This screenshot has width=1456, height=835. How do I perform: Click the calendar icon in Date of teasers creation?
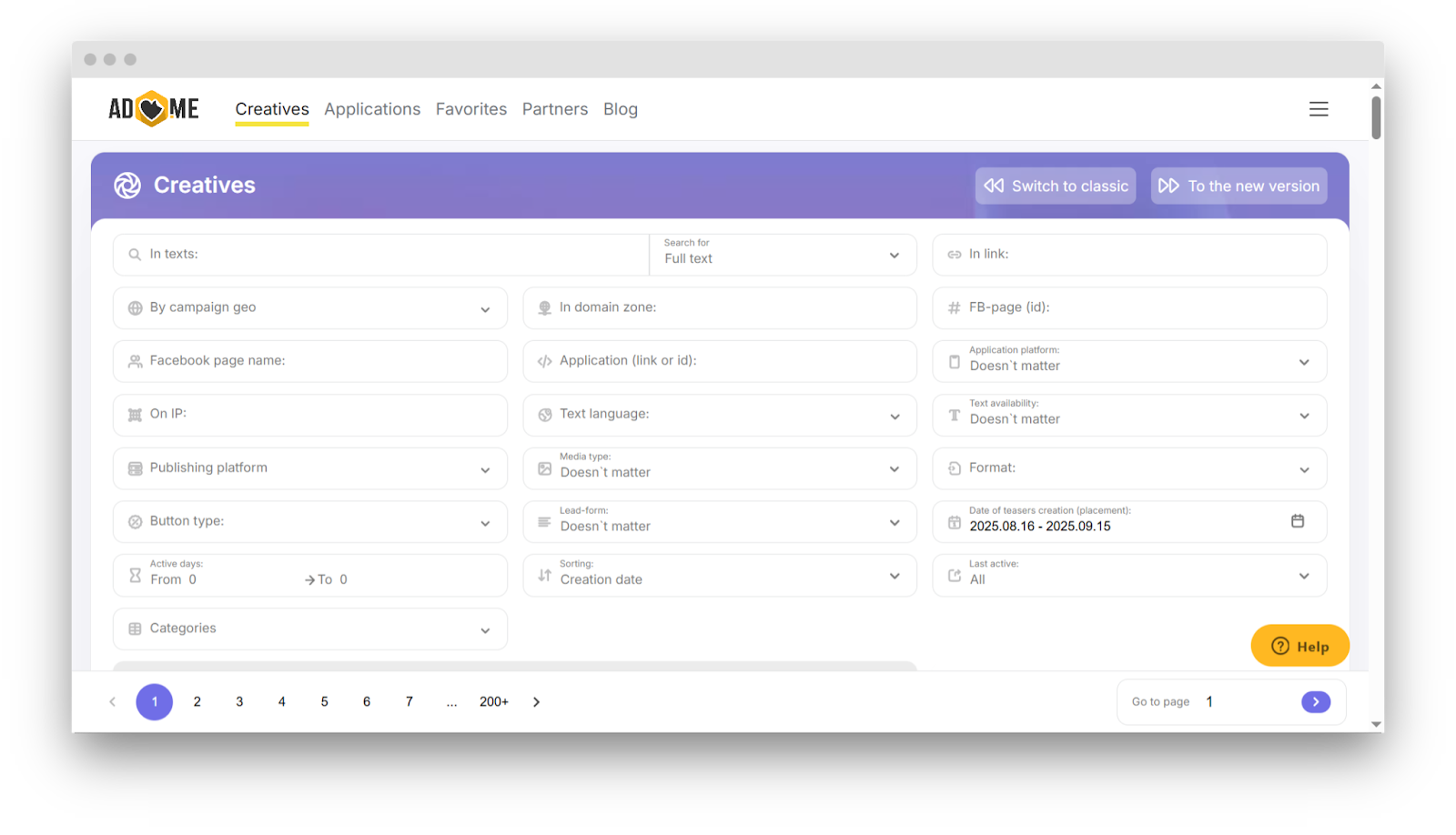pos(1299,520)
